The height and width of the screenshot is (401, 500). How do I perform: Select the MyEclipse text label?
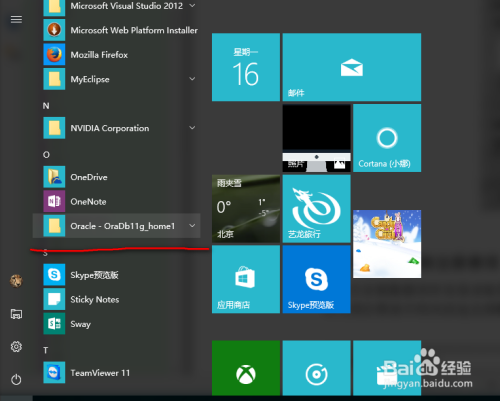tap(90, 79)
